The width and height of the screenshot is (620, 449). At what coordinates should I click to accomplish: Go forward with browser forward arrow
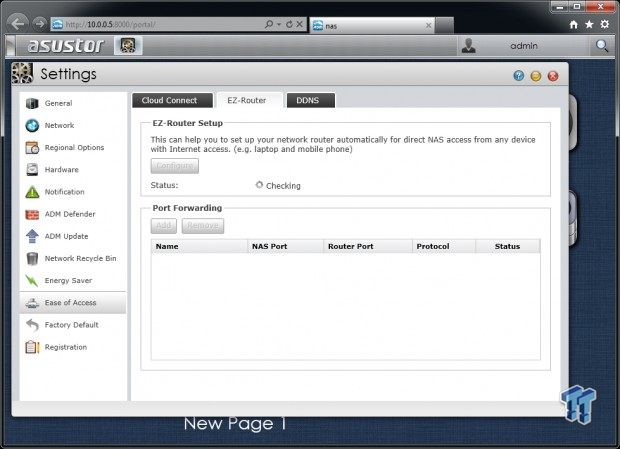coord(39,24)
